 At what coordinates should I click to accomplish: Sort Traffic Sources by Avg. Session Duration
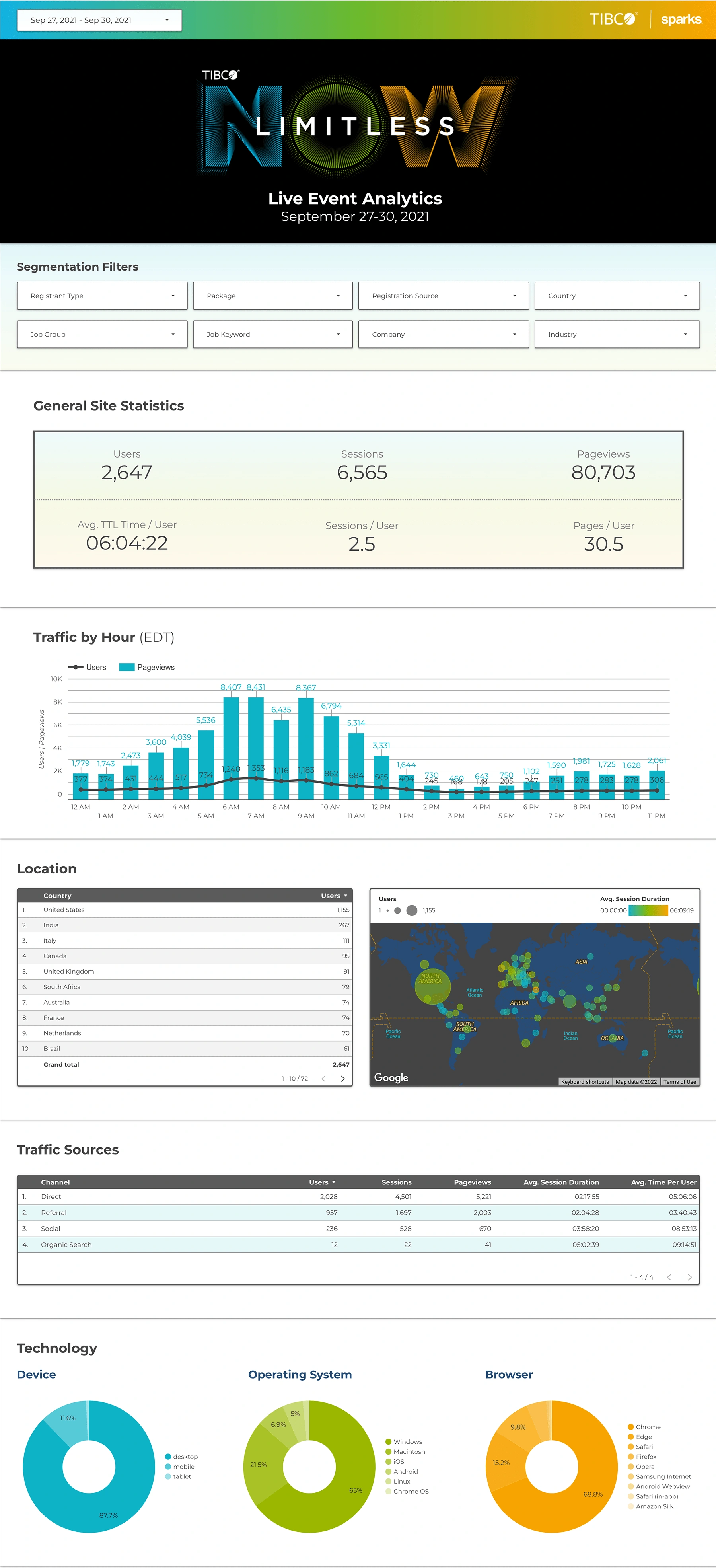[x=561, y=1182]
